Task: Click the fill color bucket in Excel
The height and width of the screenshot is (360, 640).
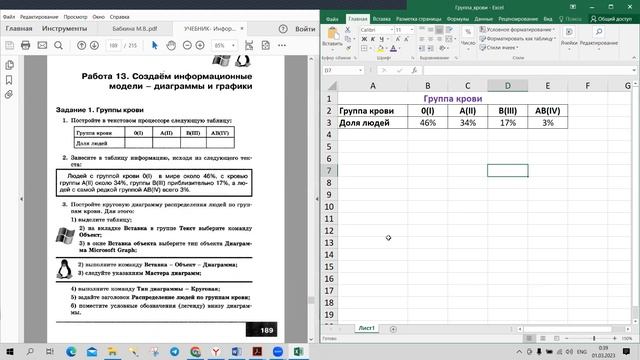Action: click(x=380, y=49)
